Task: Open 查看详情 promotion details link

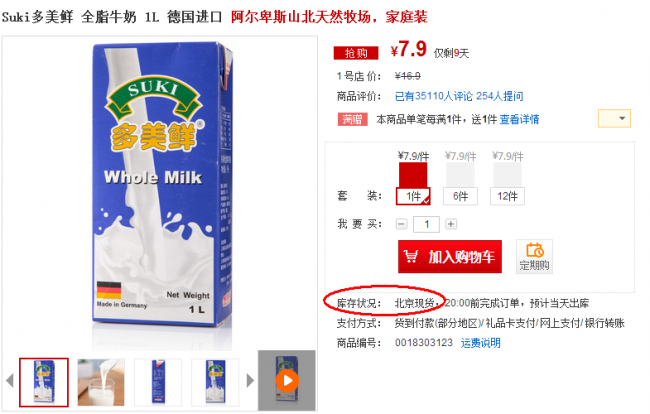Action: [x=519, y=119]
